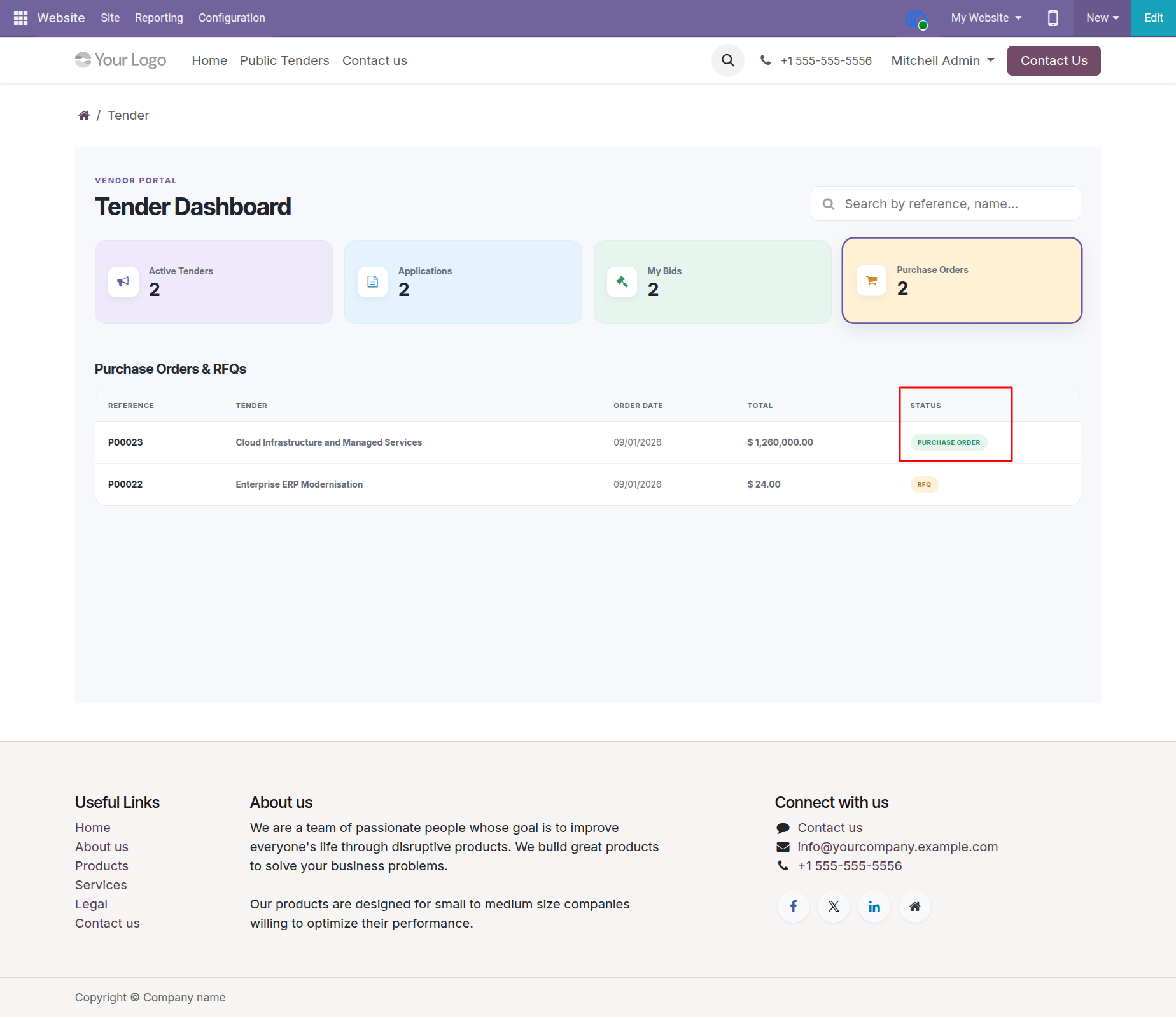Click Contact us in the header nav

click(x=374, y=60)
